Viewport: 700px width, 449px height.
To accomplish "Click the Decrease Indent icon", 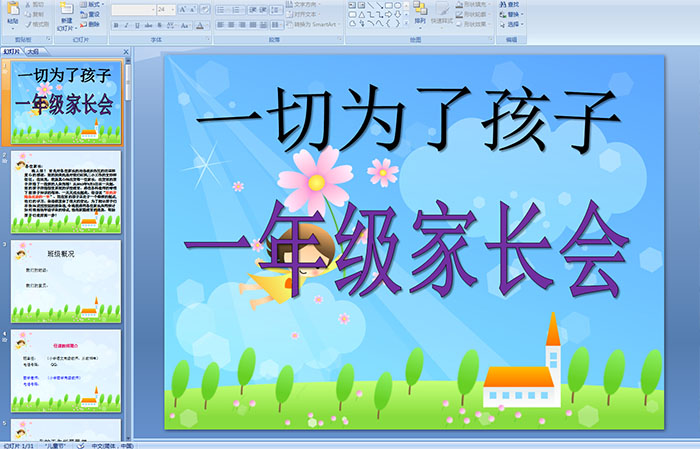I will click(253, 9).
